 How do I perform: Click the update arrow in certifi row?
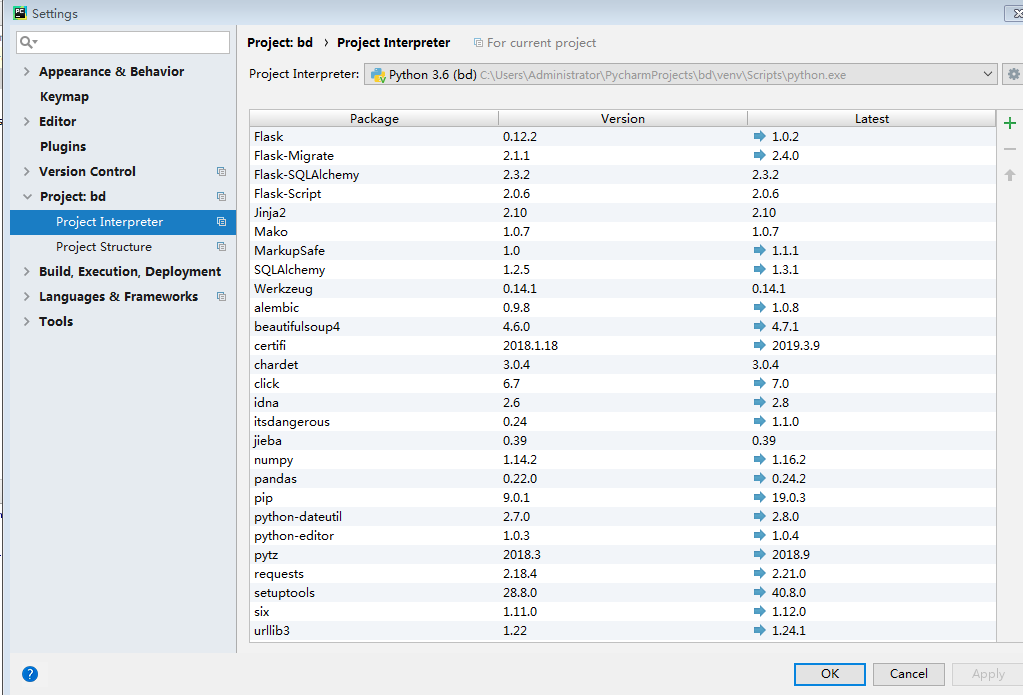pyautogui.click(x=759, y=345)
